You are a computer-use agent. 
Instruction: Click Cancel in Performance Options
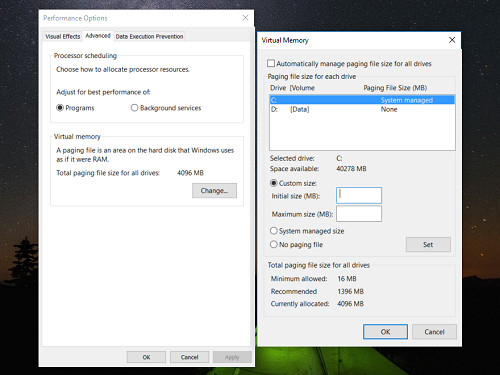click(x=189, y=357)
